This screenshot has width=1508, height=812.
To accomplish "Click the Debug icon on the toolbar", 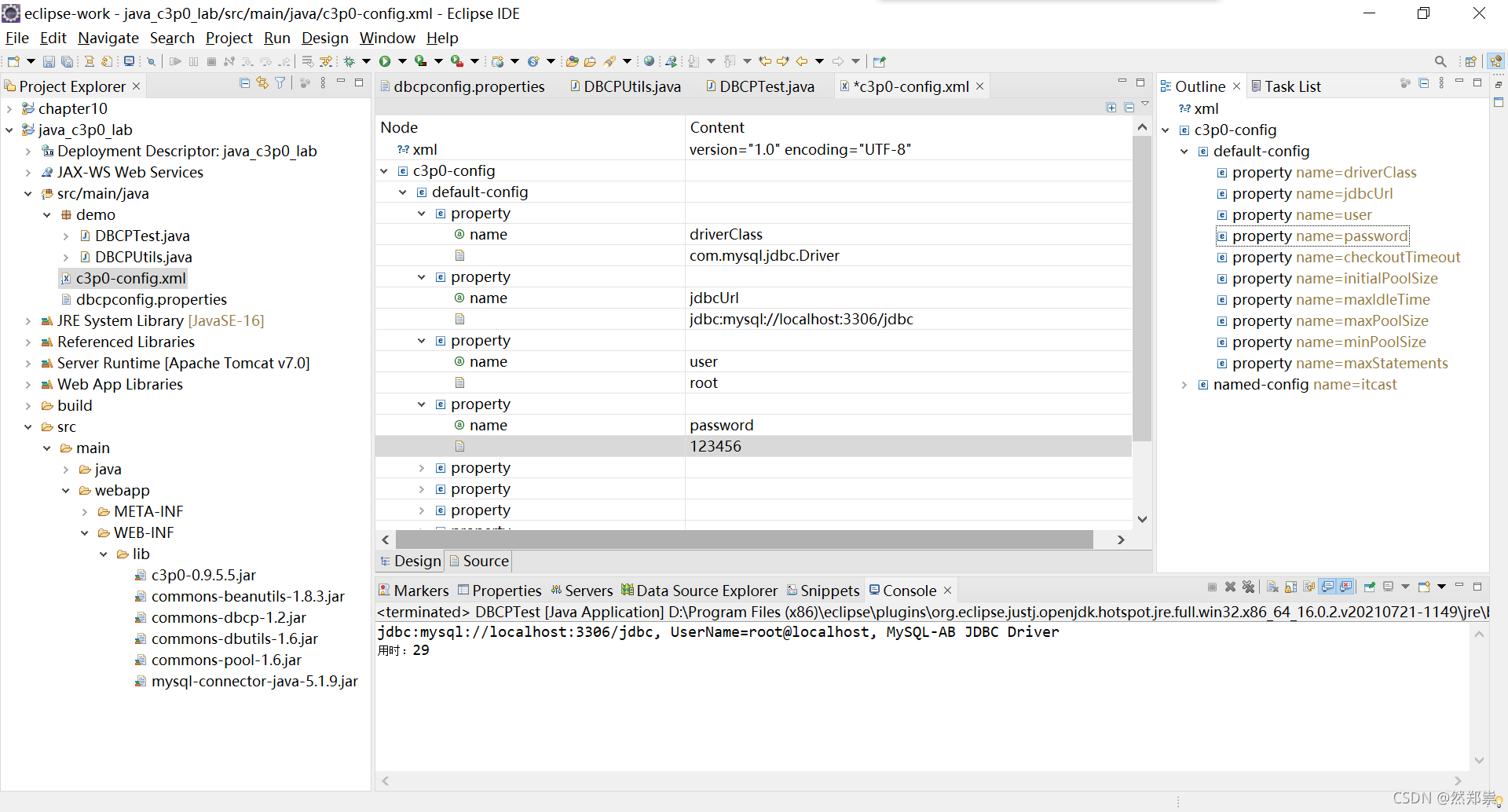I will pyautogui.click(x=349, y=61).
